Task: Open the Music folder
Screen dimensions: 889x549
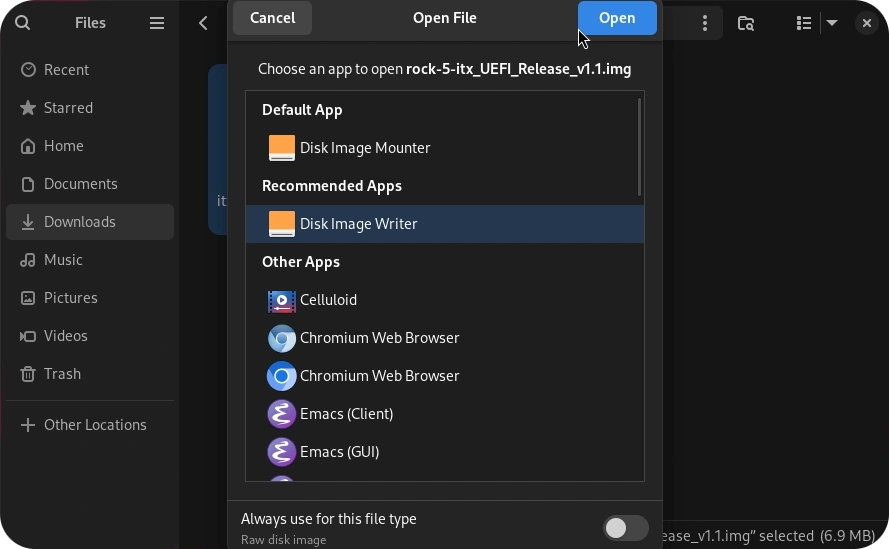Action: coord(90,260)
